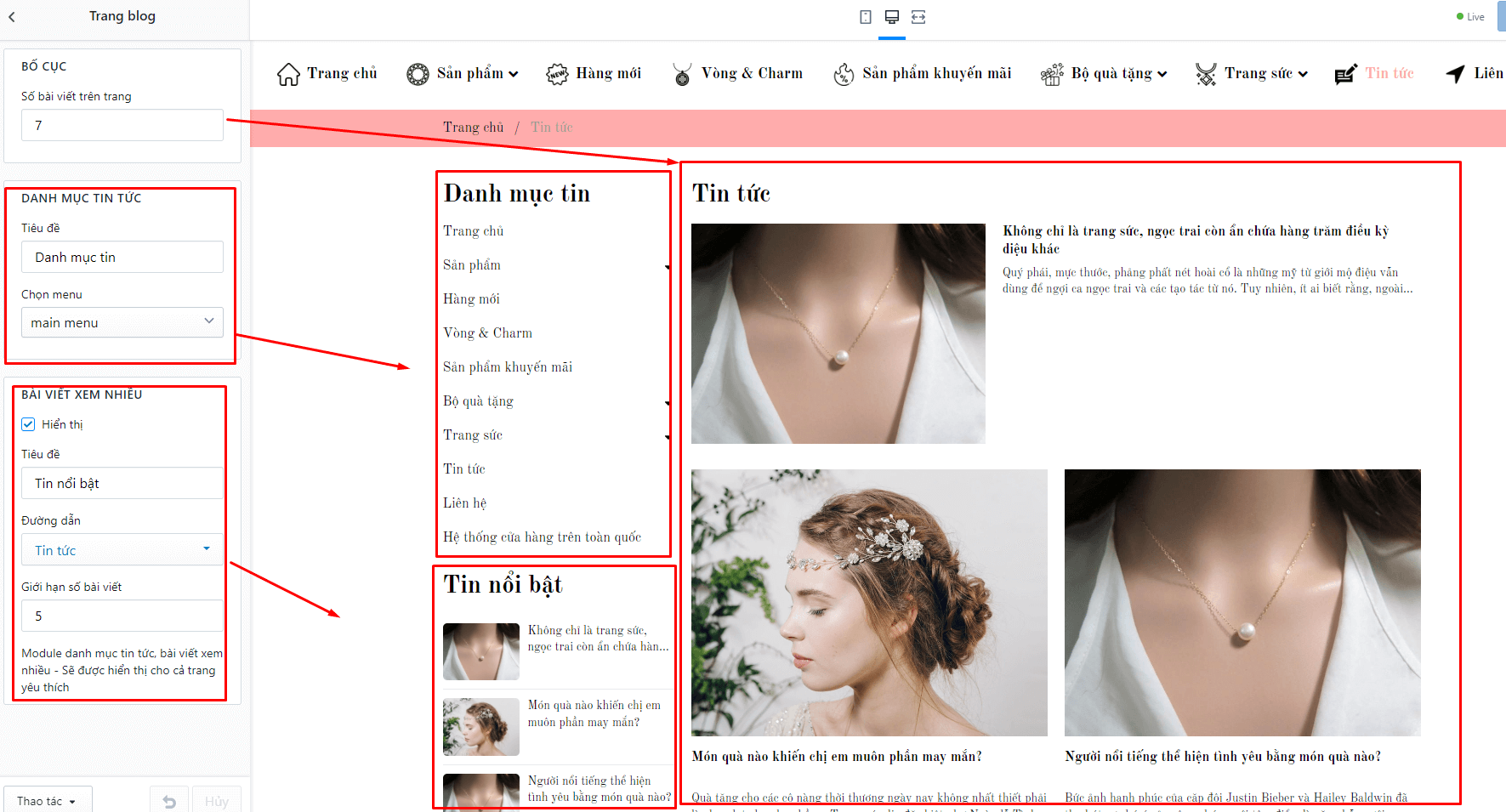Click Hệ thống cửa hàng trên toàn quốc link
Screen dimensions: 1506x812
[x=542, y=537]
